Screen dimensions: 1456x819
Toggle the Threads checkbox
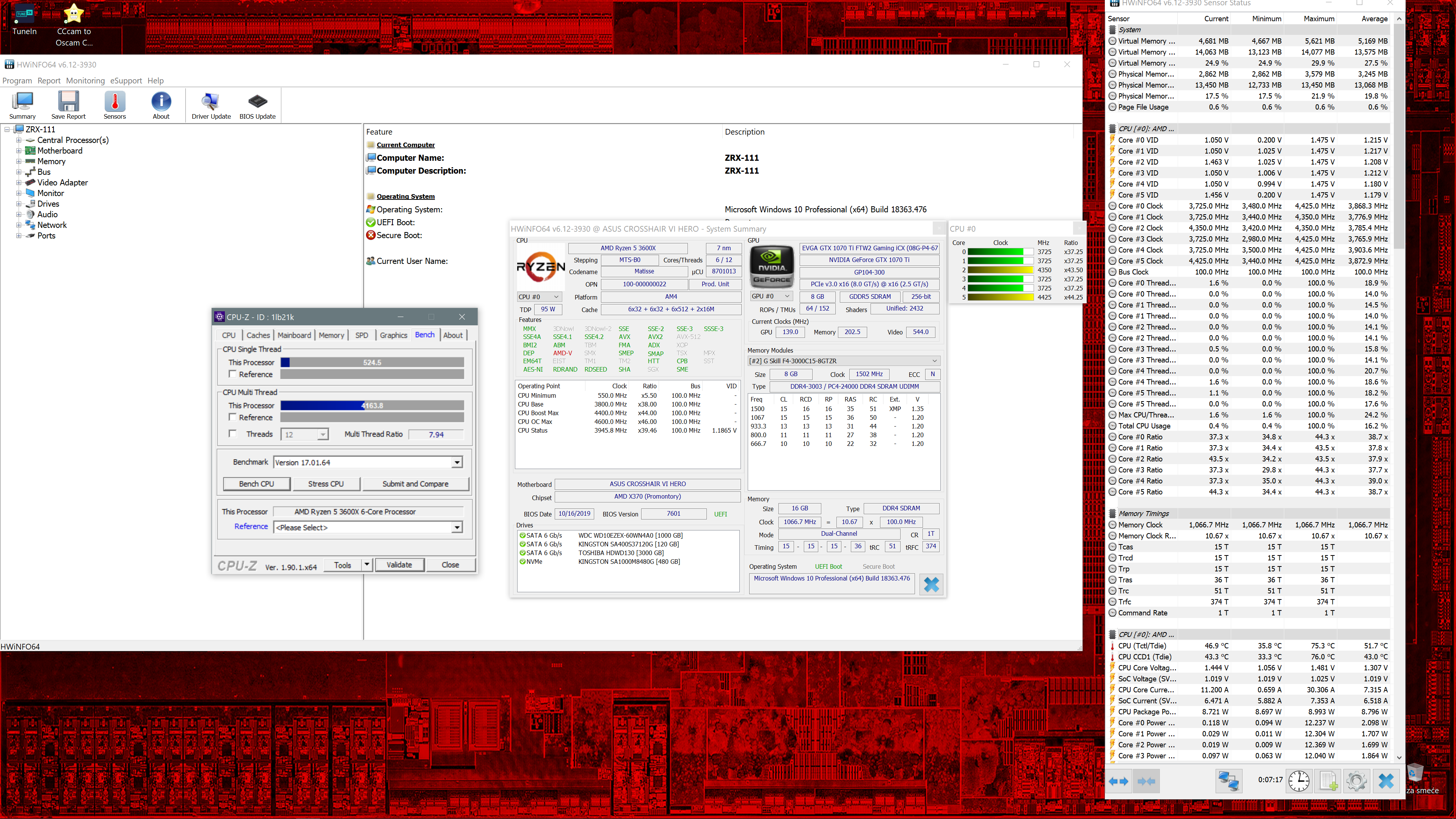(x=232, y=433)
